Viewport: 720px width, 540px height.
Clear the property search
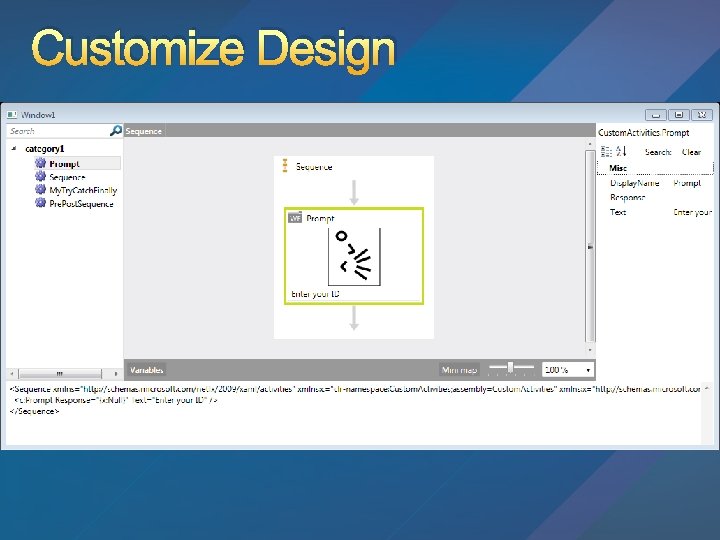tap(692, 152)
